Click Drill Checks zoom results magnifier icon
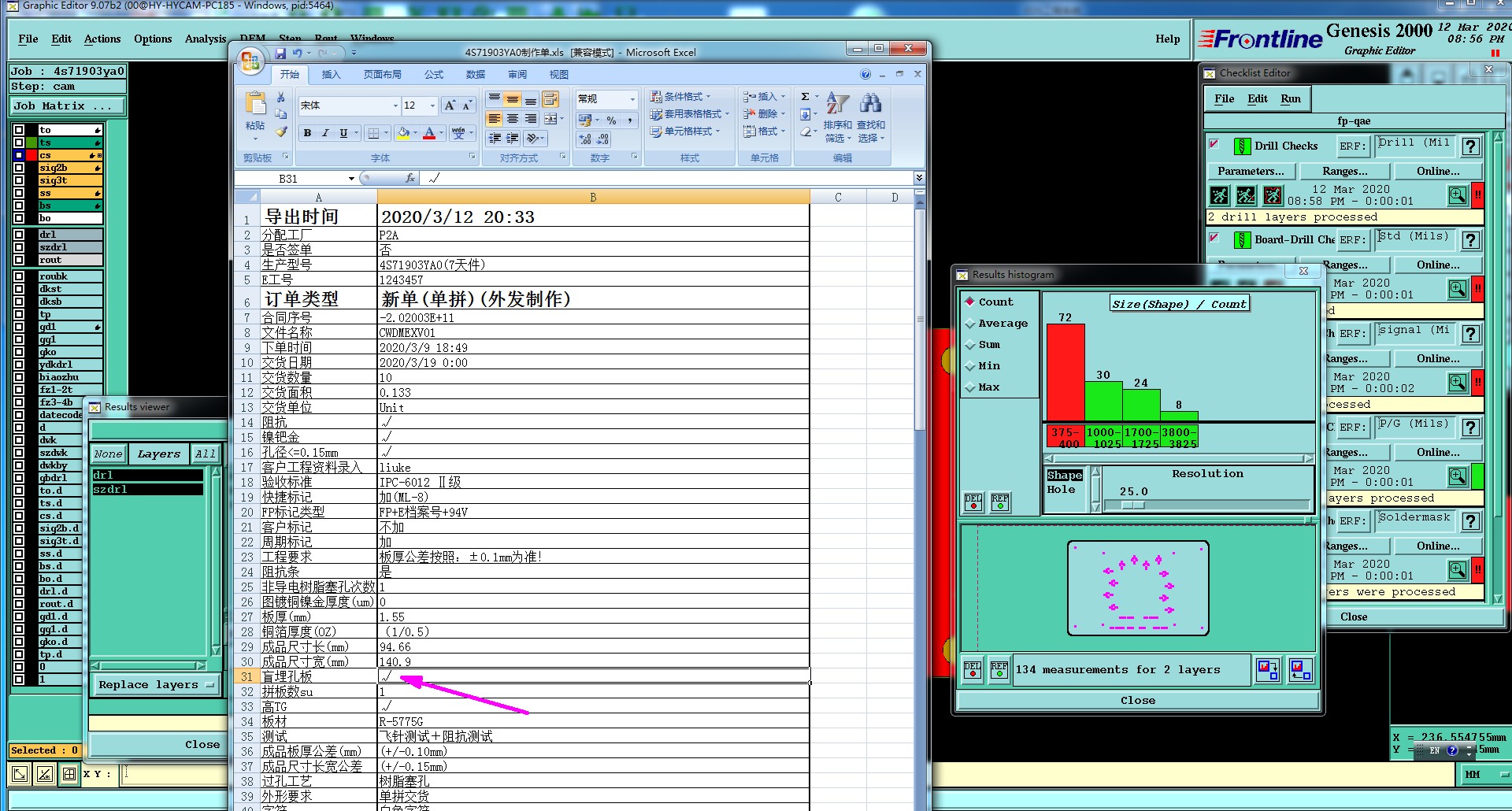Screen dimensions: 1512x811 1458,194
